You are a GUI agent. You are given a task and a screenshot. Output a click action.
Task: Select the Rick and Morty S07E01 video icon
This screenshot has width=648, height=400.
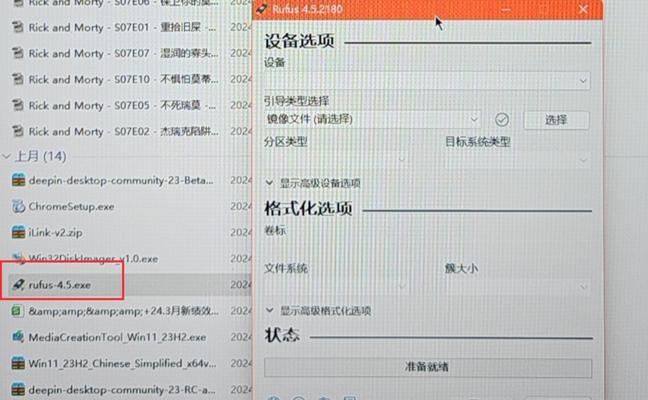17,27
